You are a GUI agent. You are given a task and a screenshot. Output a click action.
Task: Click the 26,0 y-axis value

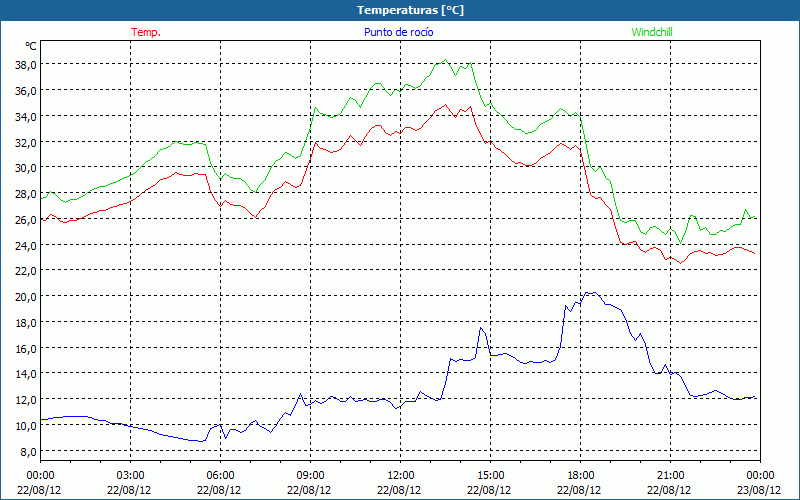[26, 219]
